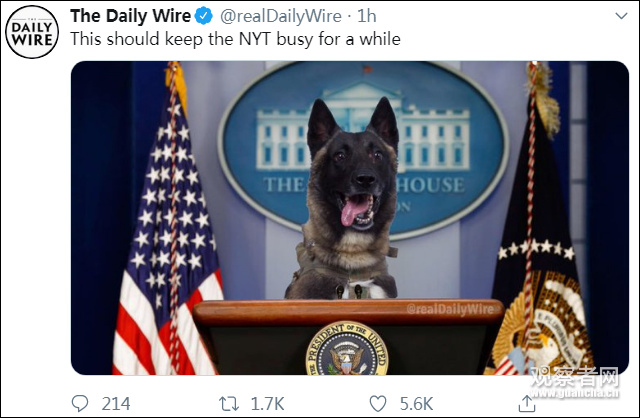Click the @realDailyWire watermark on the image
This screenshot has width=640, height=418.
(450, 309)
